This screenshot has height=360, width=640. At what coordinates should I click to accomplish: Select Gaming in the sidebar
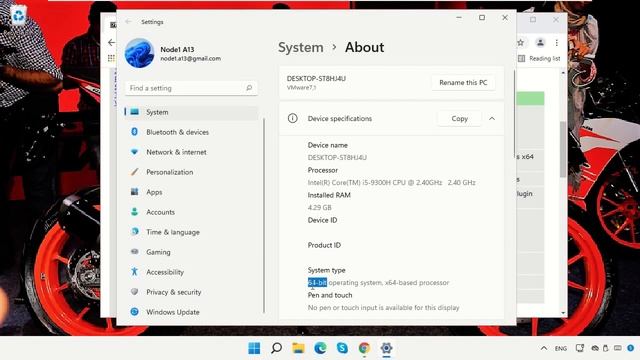tap(191, 252)
